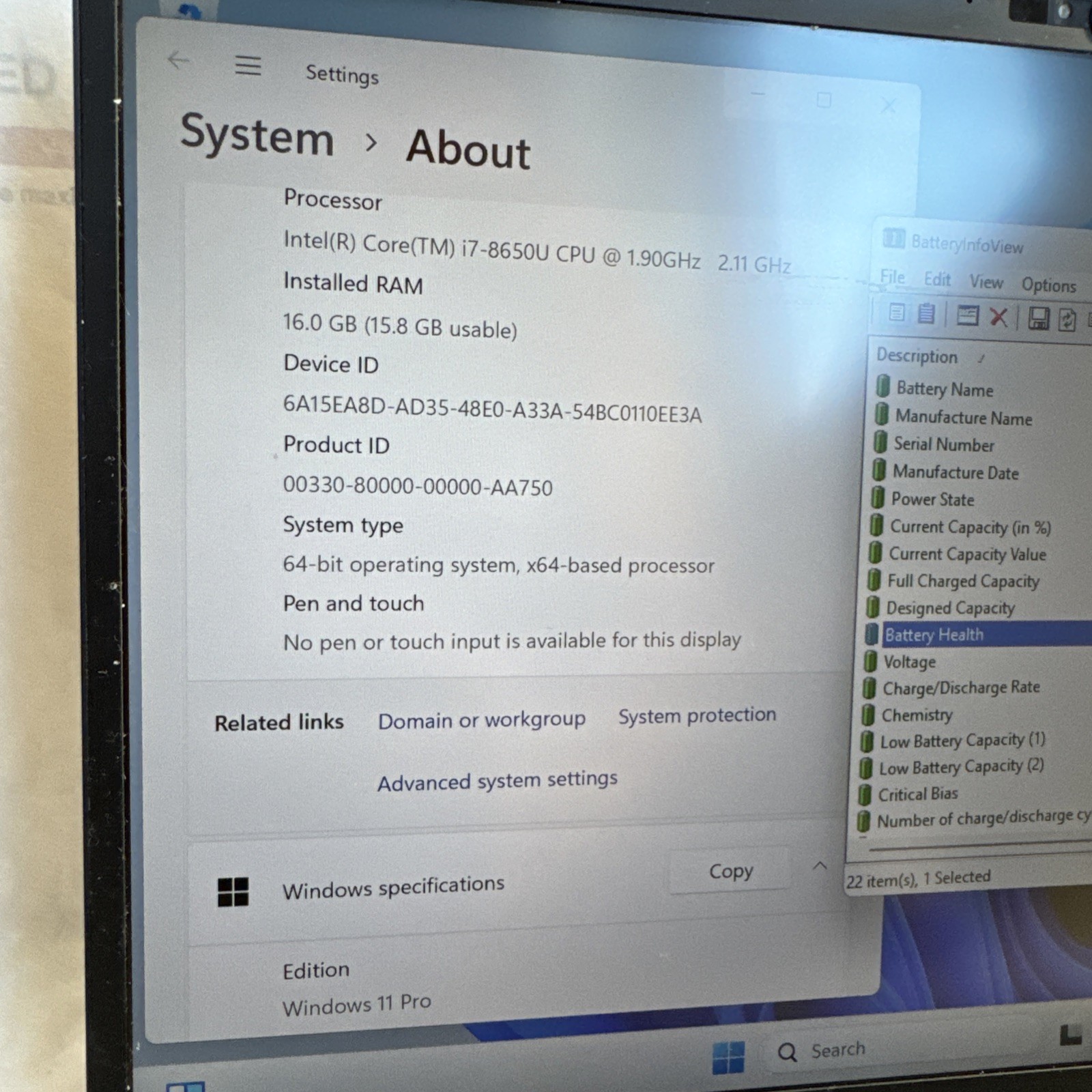Click the BatteryInfoView horizontal scrollbar
This screenshot has height=1092, width=1092.
(979, 848)
